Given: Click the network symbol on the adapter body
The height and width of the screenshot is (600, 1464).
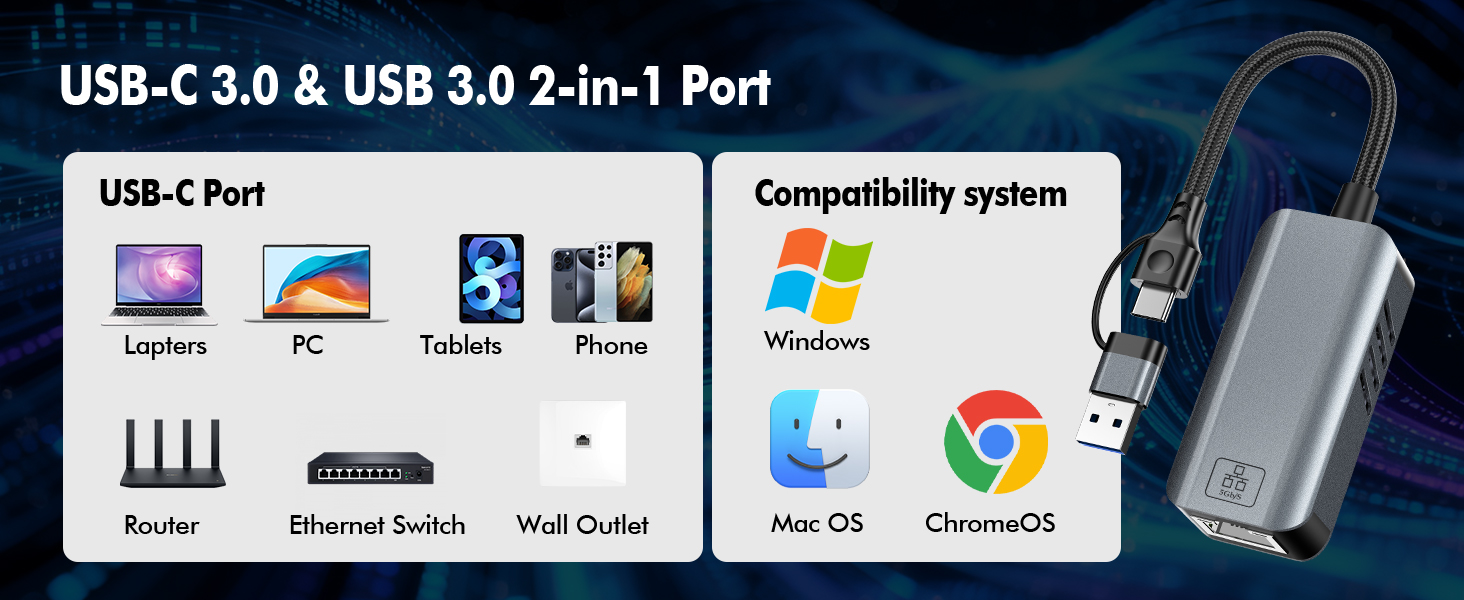Looking at the screenshot, I should (x=1236, y=481).
